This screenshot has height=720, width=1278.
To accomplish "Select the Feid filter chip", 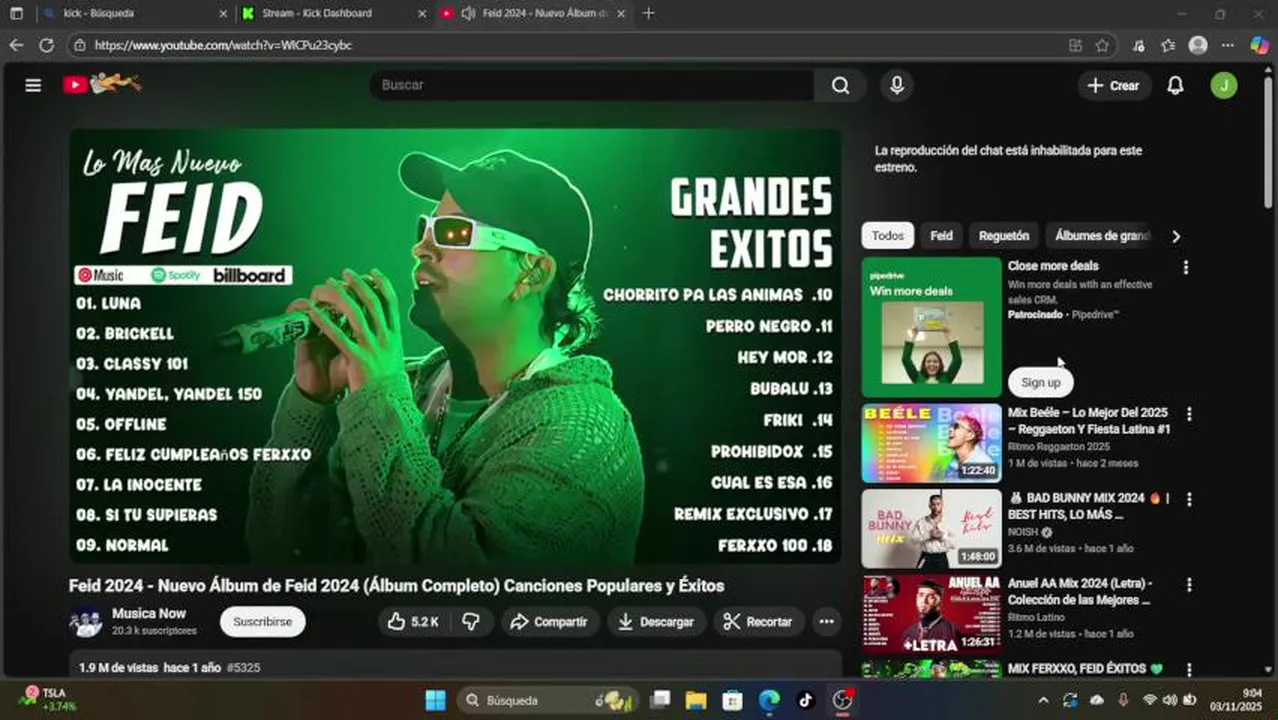I will click(941, 236).
